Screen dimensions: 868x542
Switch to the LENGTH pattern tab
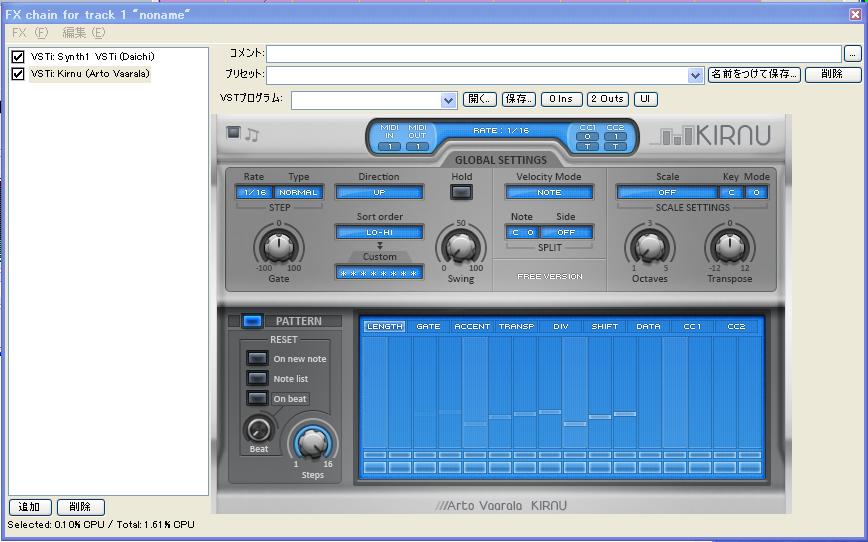(x=385, y=327)
